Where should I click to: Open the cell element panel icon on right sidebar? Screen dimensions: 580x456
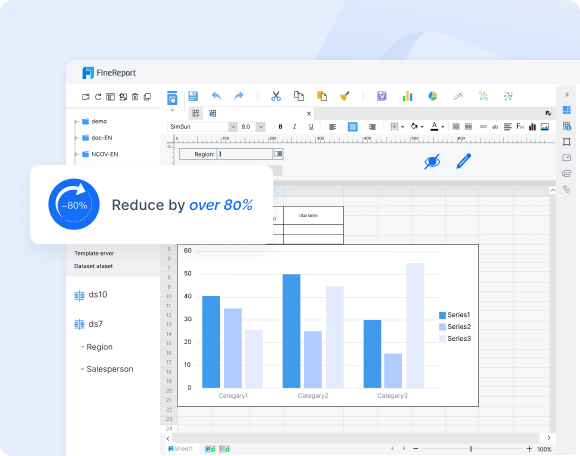click(567, 110)
